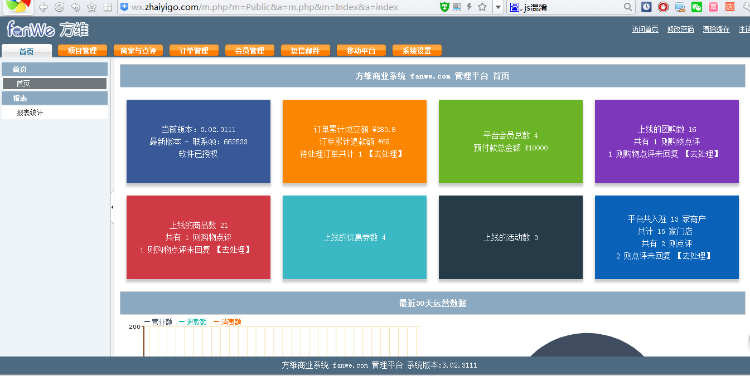This screenshot has width=750, height=376.
Task: Click 【去处理】 in the purple group-buy card
Action: (701, 154)
